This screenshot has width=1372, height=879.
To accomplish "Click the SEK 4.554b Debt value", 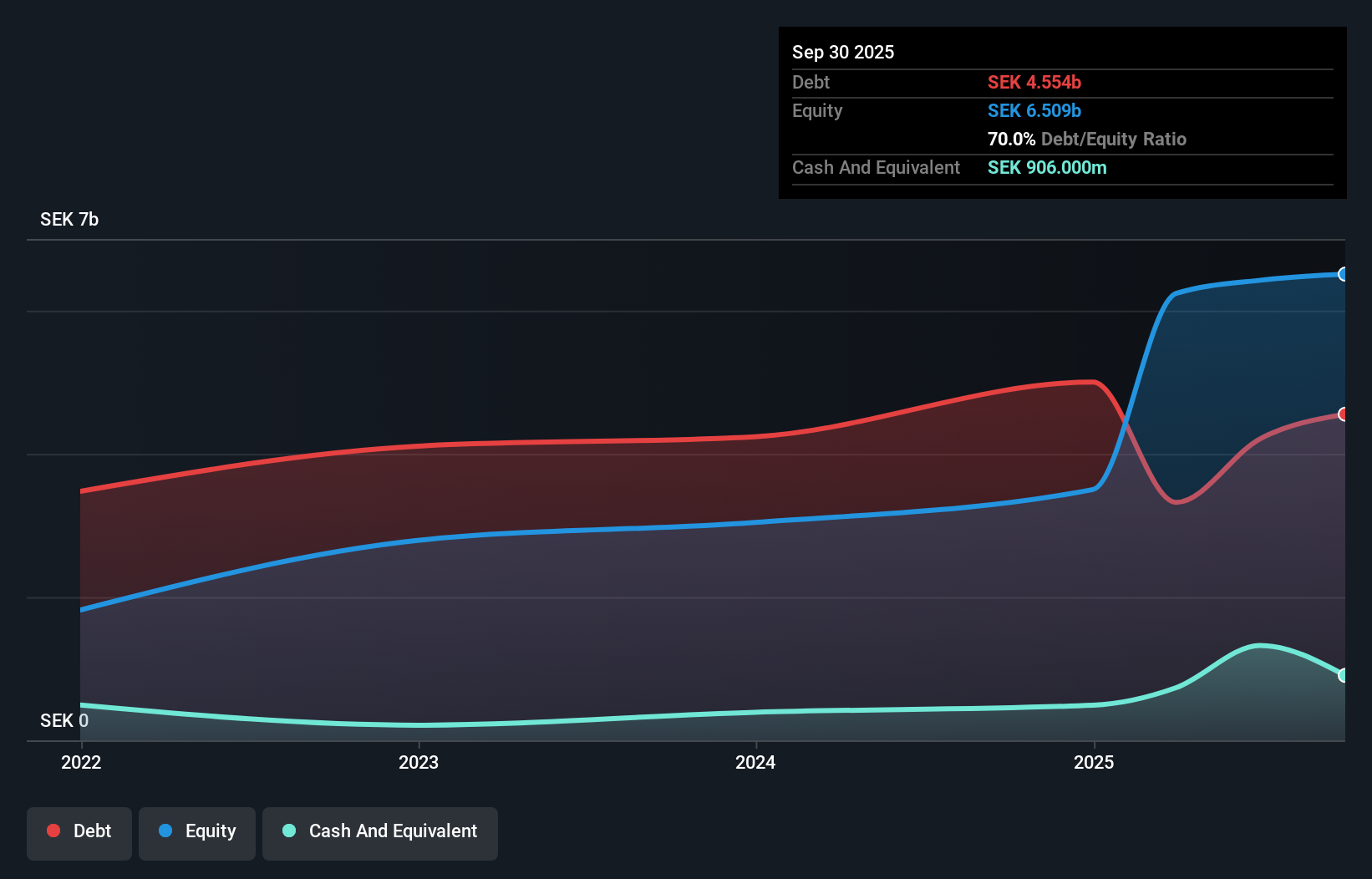I will tap(1034, 83).
